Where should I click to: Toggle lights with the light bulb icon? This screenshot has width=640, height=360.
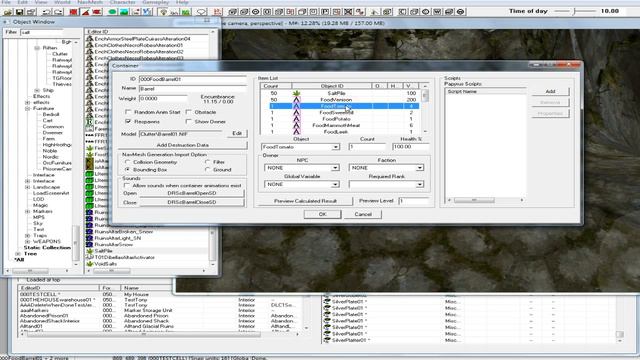(x=163, y=12)
